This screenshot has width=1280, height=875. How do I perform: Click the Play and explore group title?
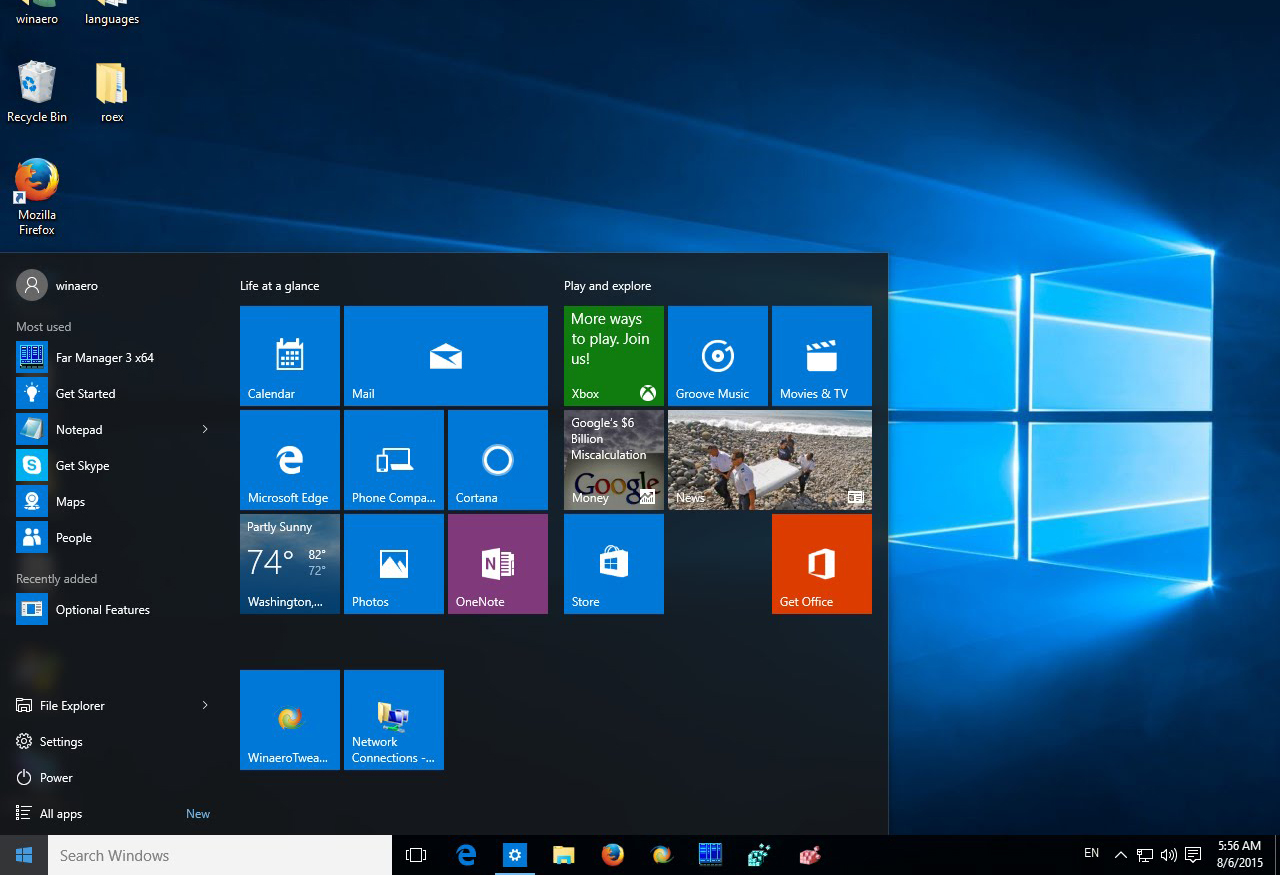[607, 286]
